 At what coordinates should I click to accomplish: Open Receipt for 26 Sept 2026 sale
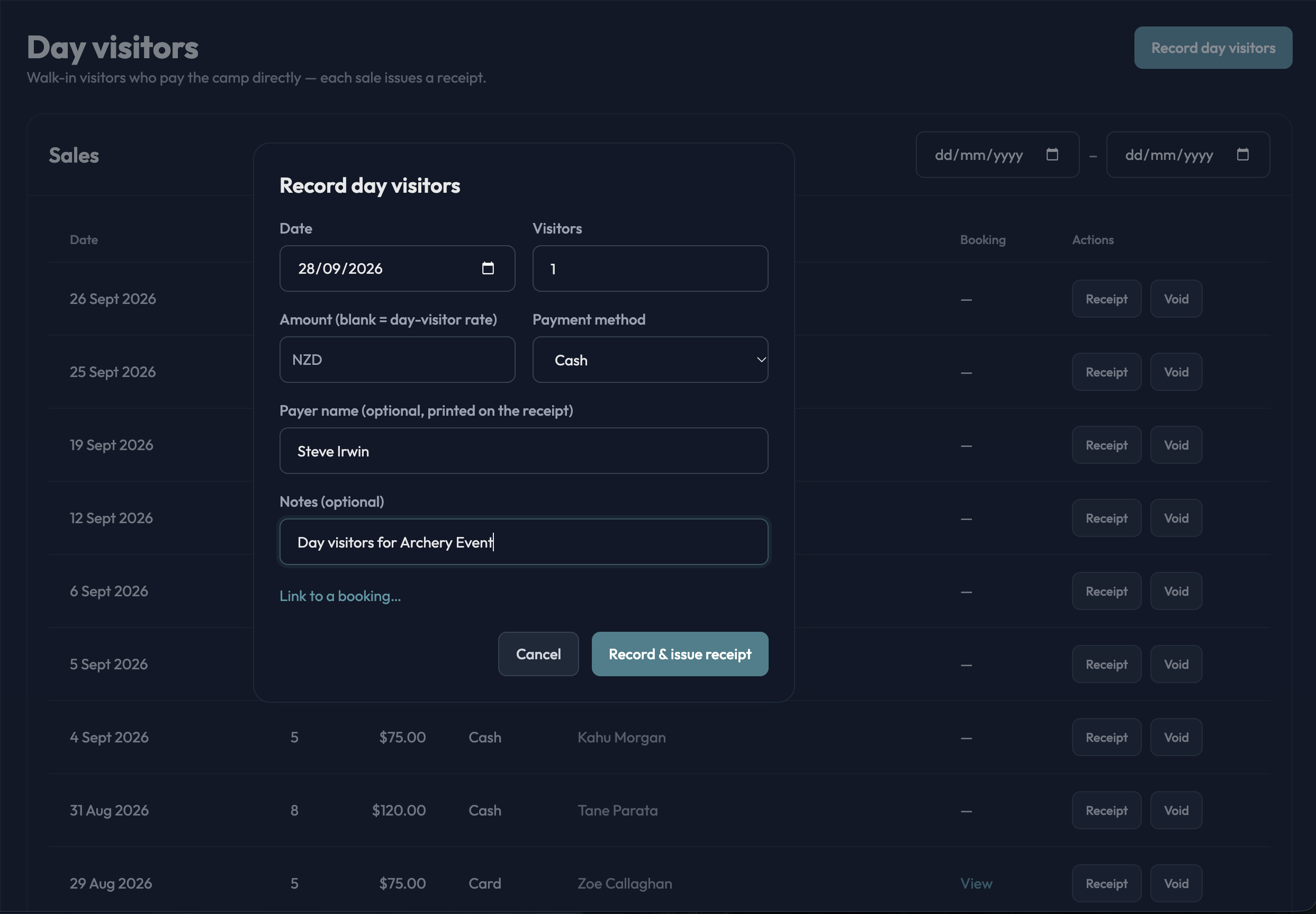[x=1106, y=299]
